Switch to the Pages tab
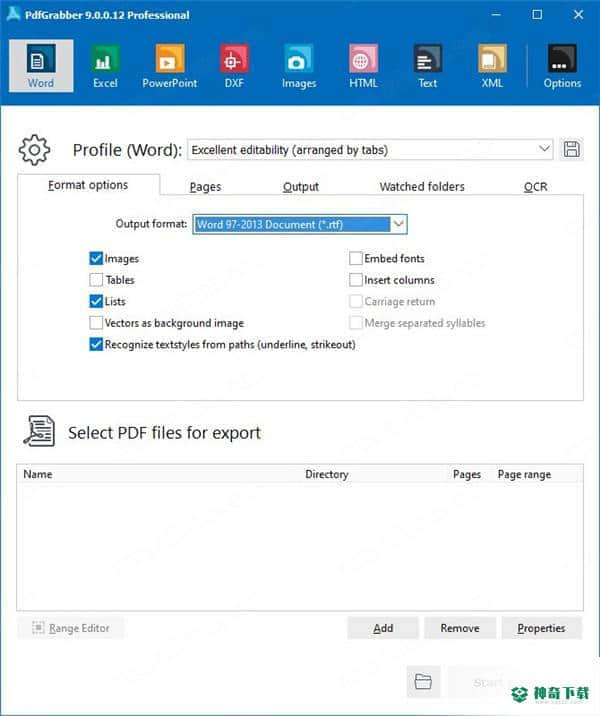 [x=205, y=187]
